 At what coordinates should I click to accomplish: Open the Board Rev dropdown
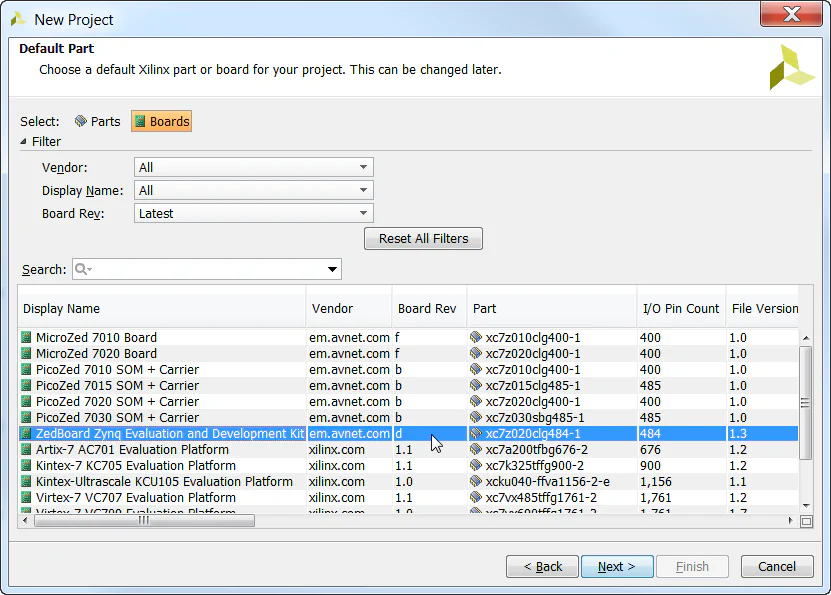(364, 213)
